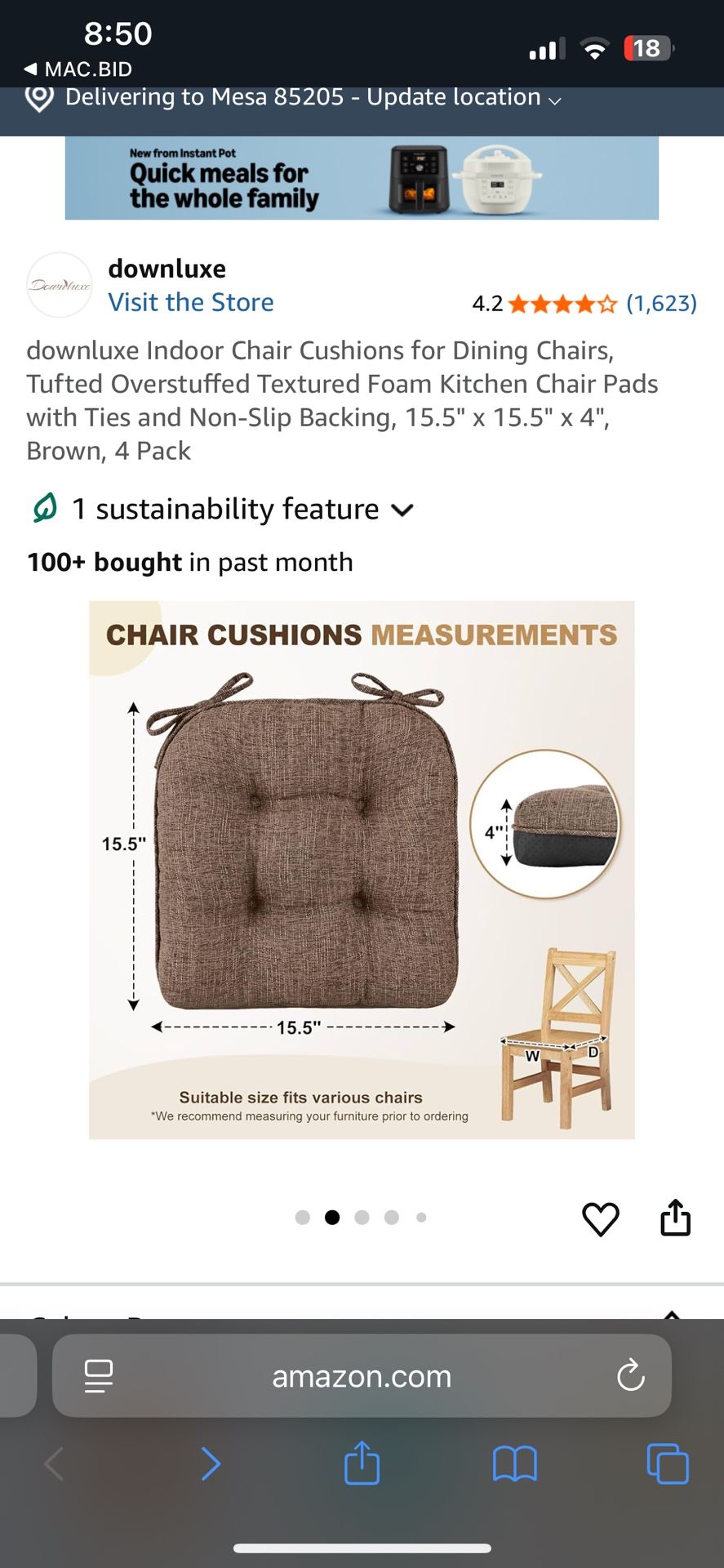This screenshot has width=724, height=1568.
Task: Go forward in Safari history
Action: pos(211,1463)
